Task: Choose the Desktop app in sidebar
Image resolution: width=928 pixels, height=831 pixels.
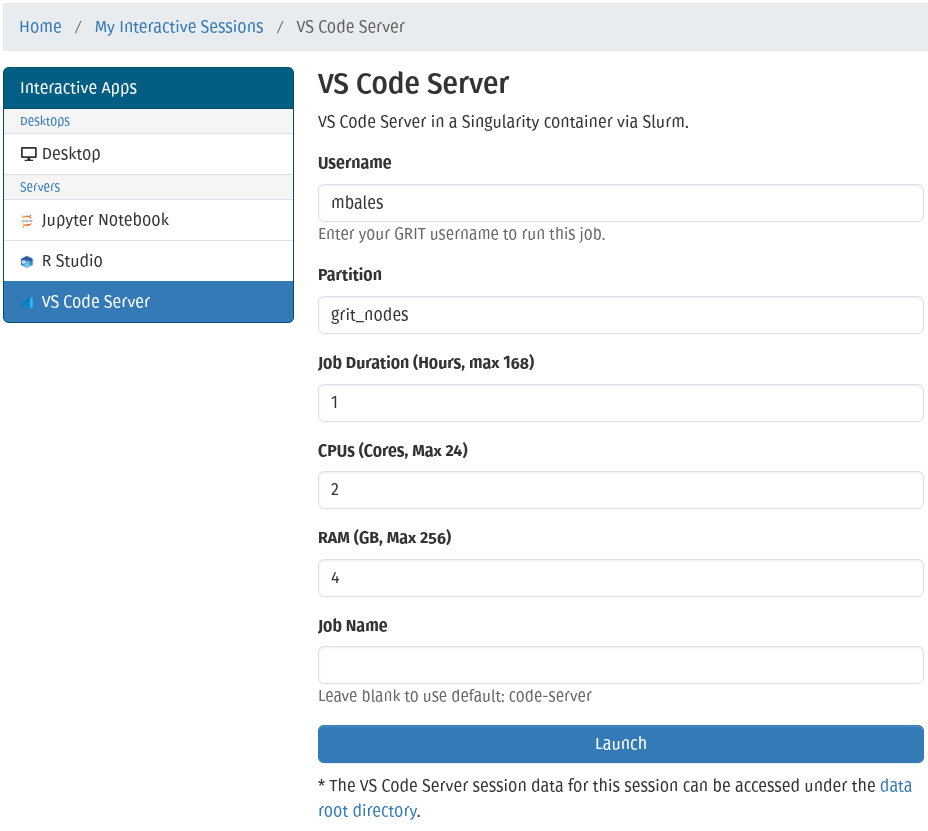Action: [71, 154]
